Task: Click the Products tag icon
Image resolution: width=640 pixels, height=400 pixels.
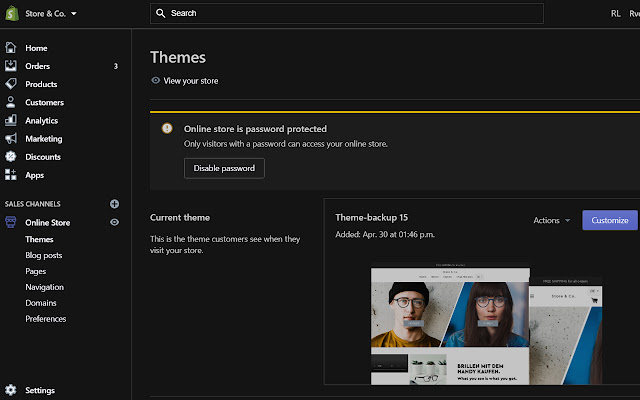Action: click(11, 84)
